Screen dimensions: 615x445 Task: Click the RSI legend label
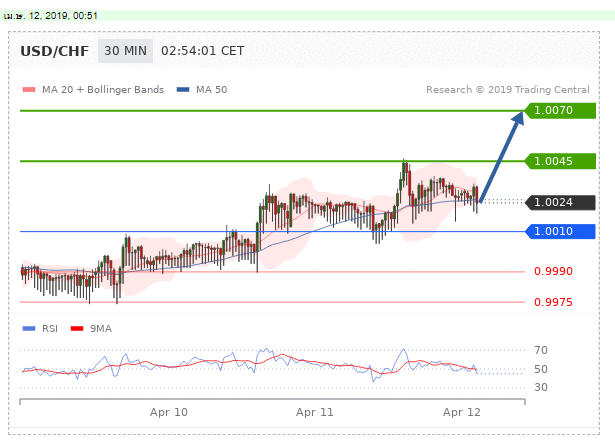[50, 329]
